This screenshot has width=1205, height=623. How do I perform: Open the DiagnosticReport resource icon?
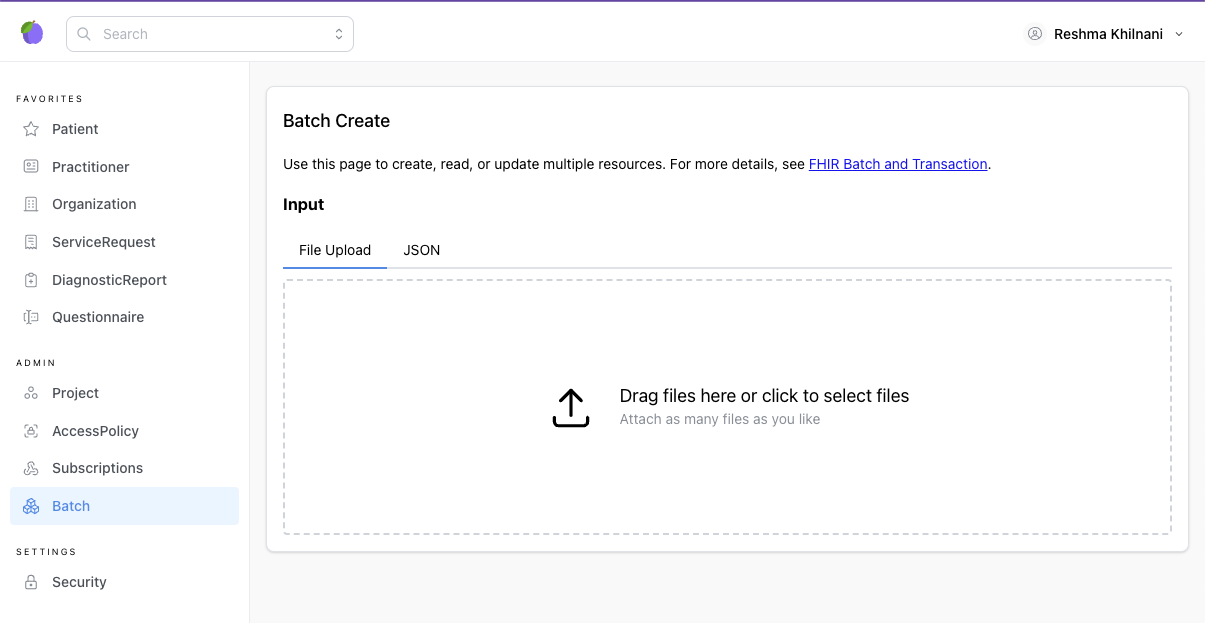point(31,279)
